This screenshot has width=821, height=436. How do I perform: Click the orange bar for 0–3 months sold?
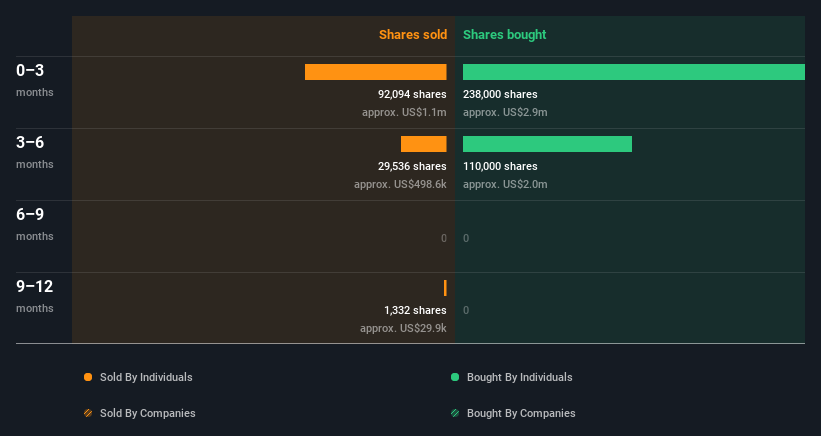[375, 72]
